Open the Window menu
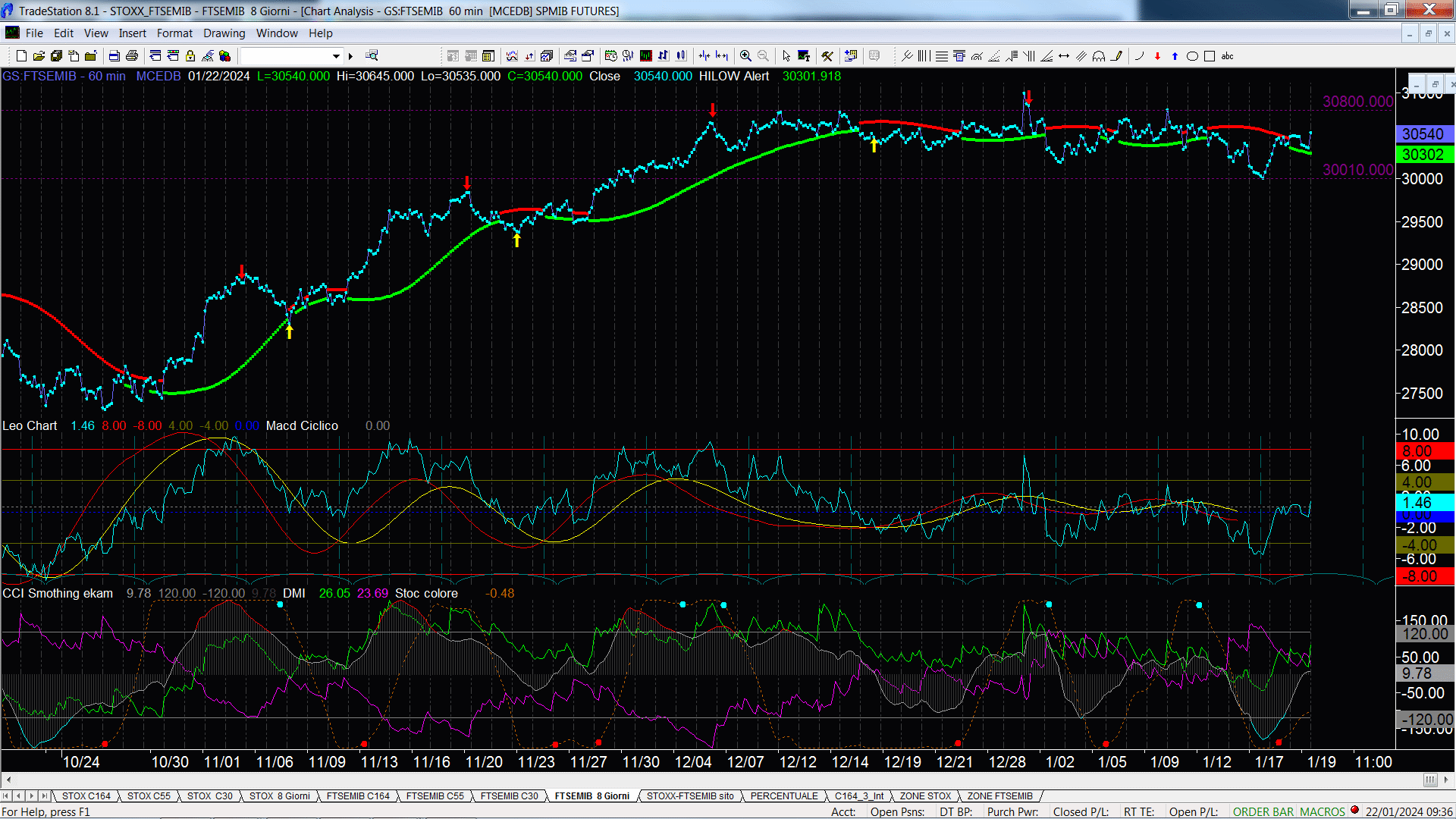 coord(277,33)
